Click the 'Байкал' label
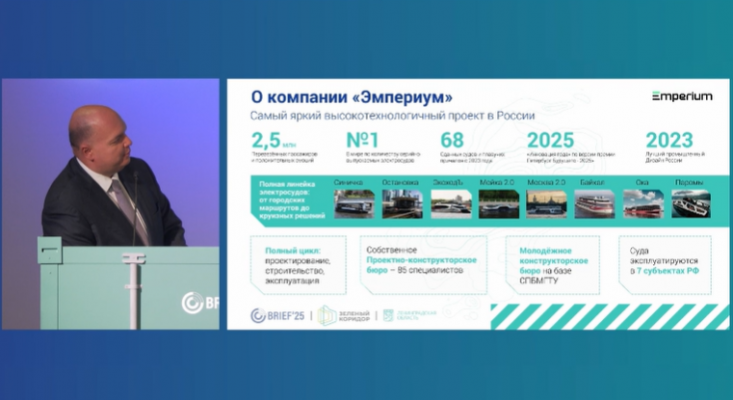This screenshot has height=400, width=733. [x=592, y=182]
